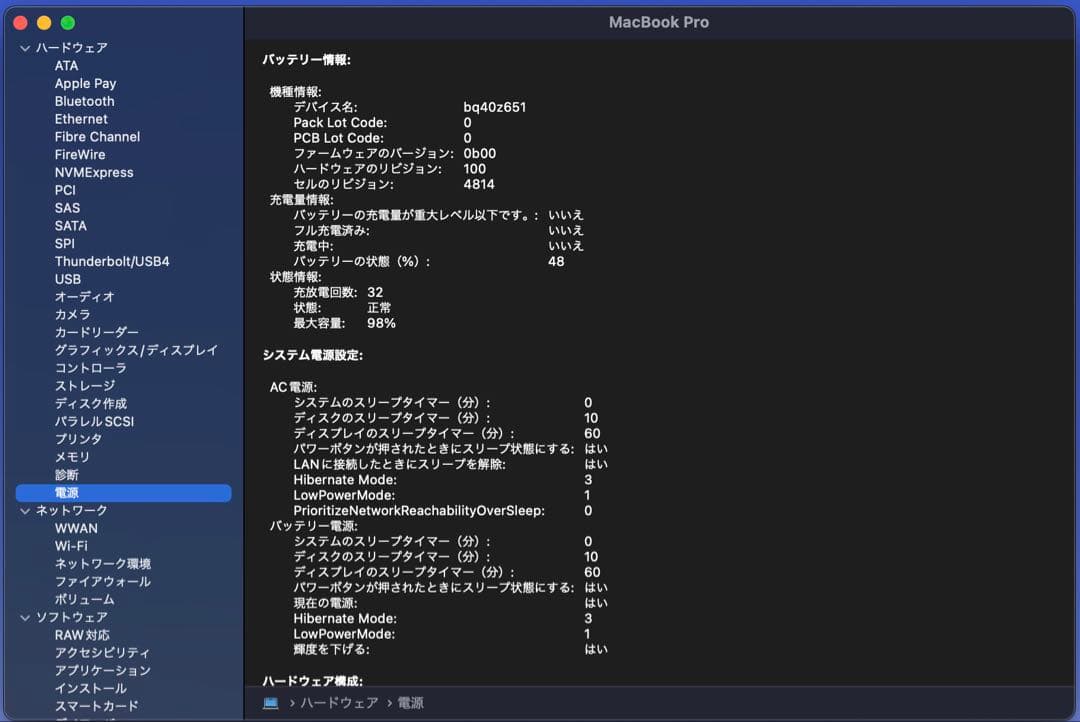The height and width of the screenshot is (722, 1080).
Task: Select RAW対応 under ソフトウェア
Action: [80, 635]
